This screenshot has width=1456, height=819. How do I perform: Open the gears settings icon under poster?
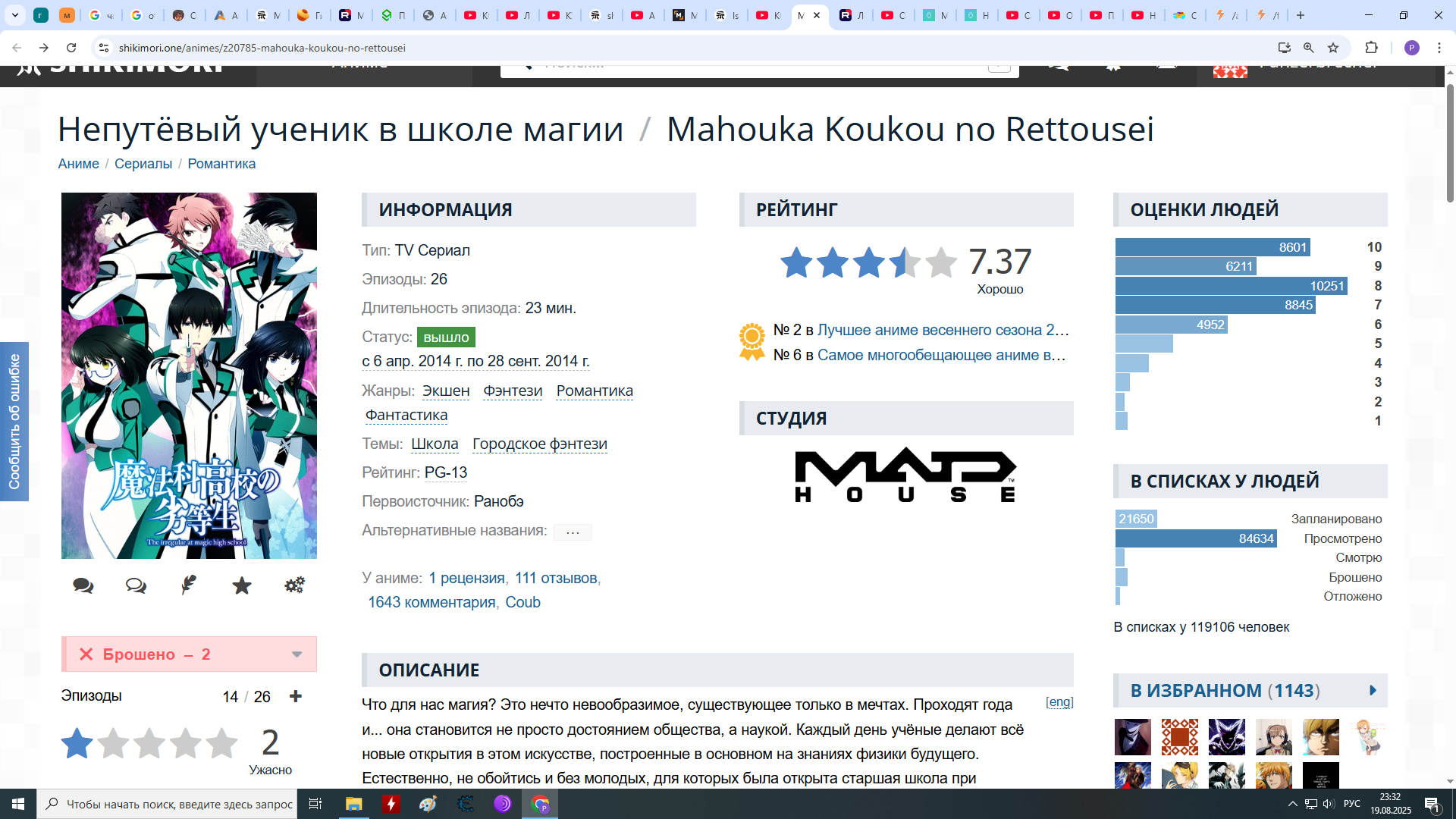(x=294, y=585)
